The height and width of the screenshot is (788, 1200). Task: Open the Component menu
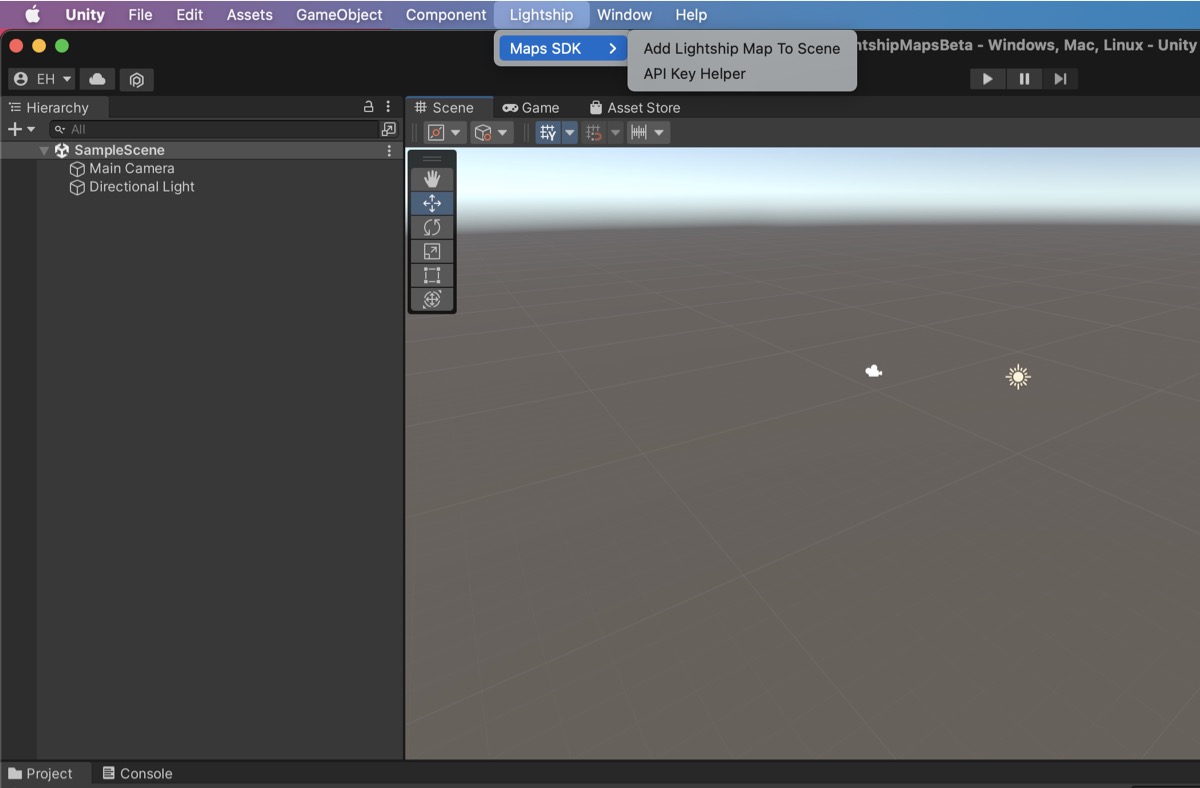coord(446,15)
